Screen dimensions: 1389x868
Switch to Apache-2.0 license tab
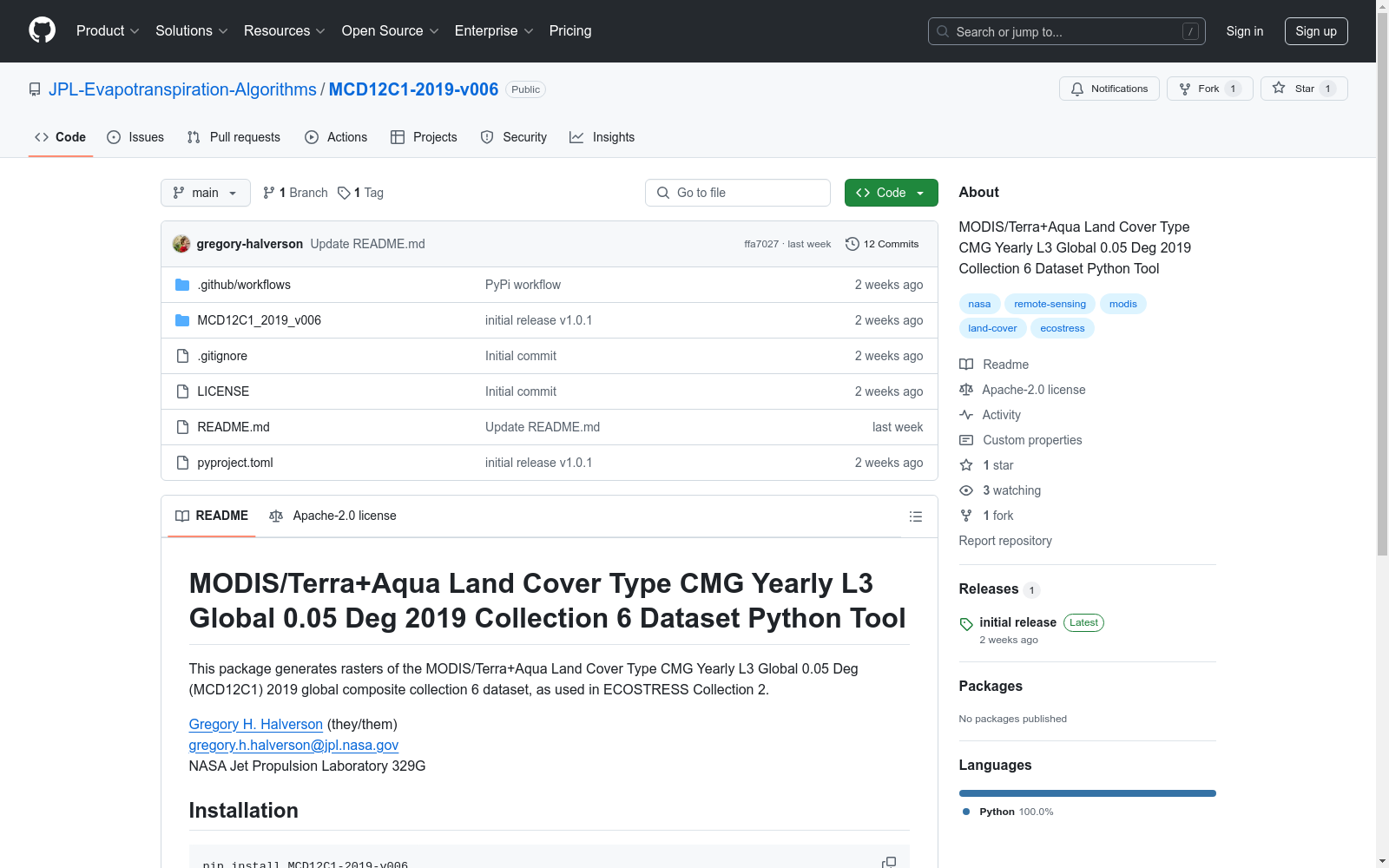point(333,516)
